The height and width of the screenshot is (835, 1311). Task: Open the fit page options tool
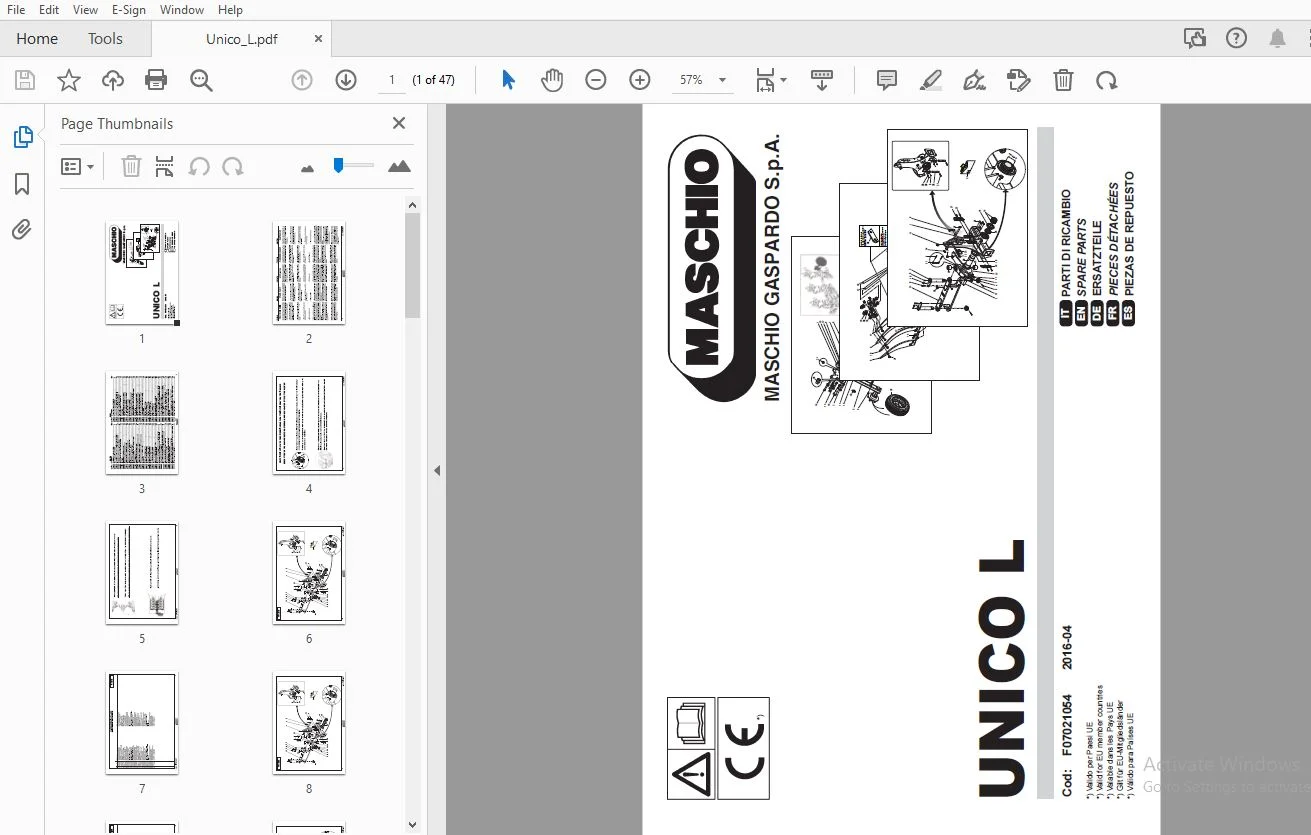(x=771, y=80)
